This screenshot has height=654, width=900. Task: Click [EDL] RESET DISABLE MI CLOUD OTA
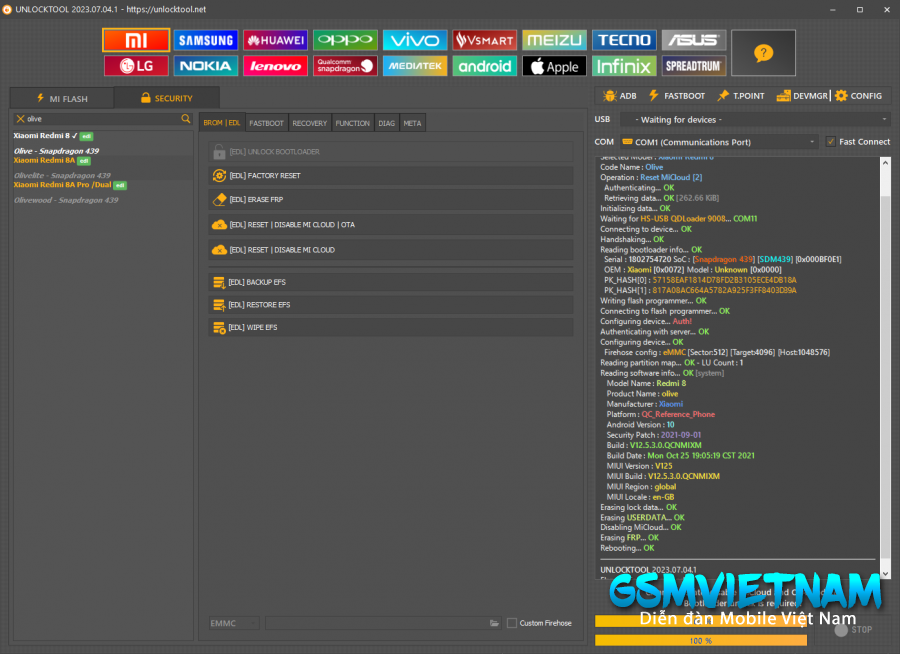coord(391,225)
